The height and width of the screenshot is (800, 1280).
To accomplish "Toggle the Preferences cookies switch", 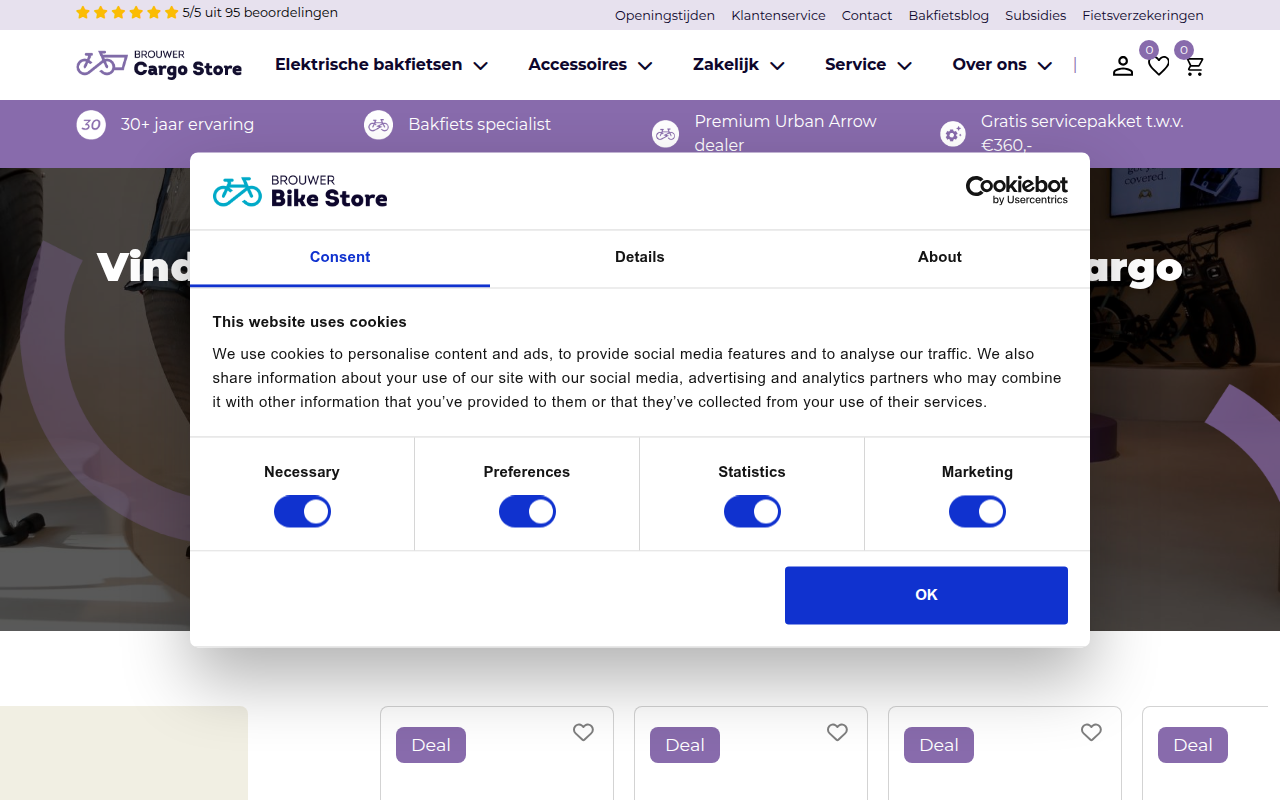I will coord(527,512).
